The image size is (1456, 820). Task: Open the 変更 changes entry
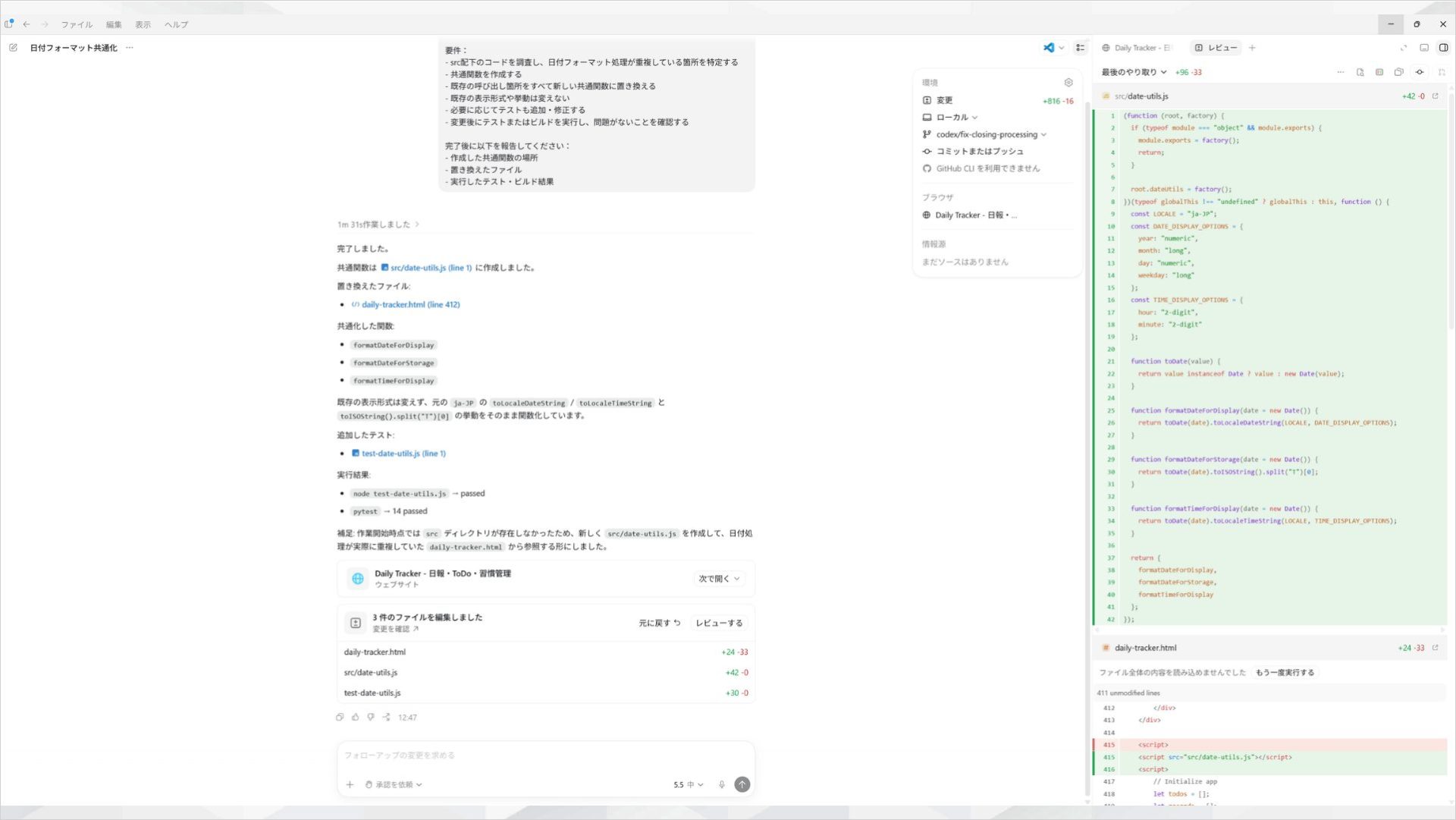point(997,100)
